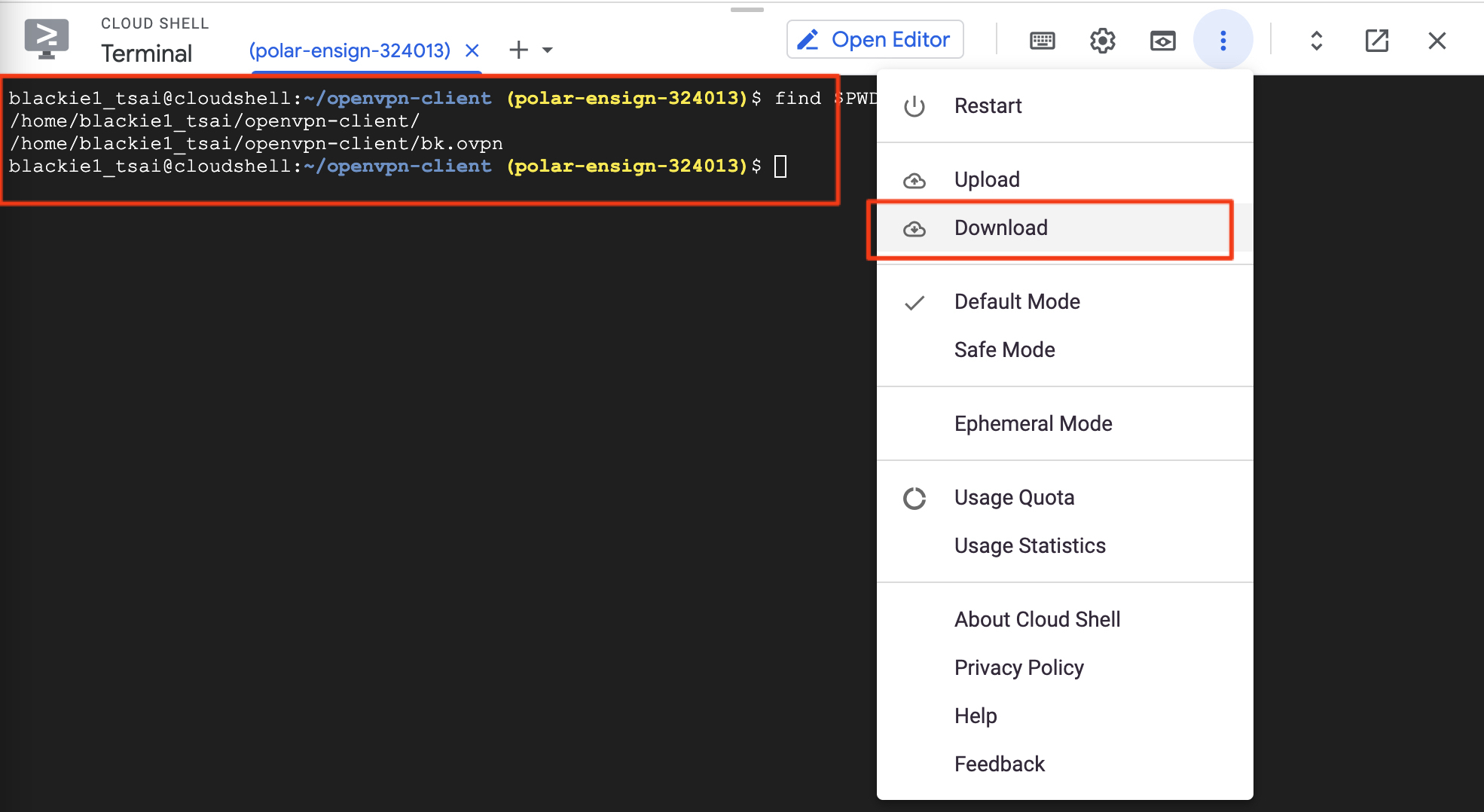This screenshot has width=1484, height=812.
Task: Click the web preview icon
Action: pyautogui.click(x=1162, y=41)
